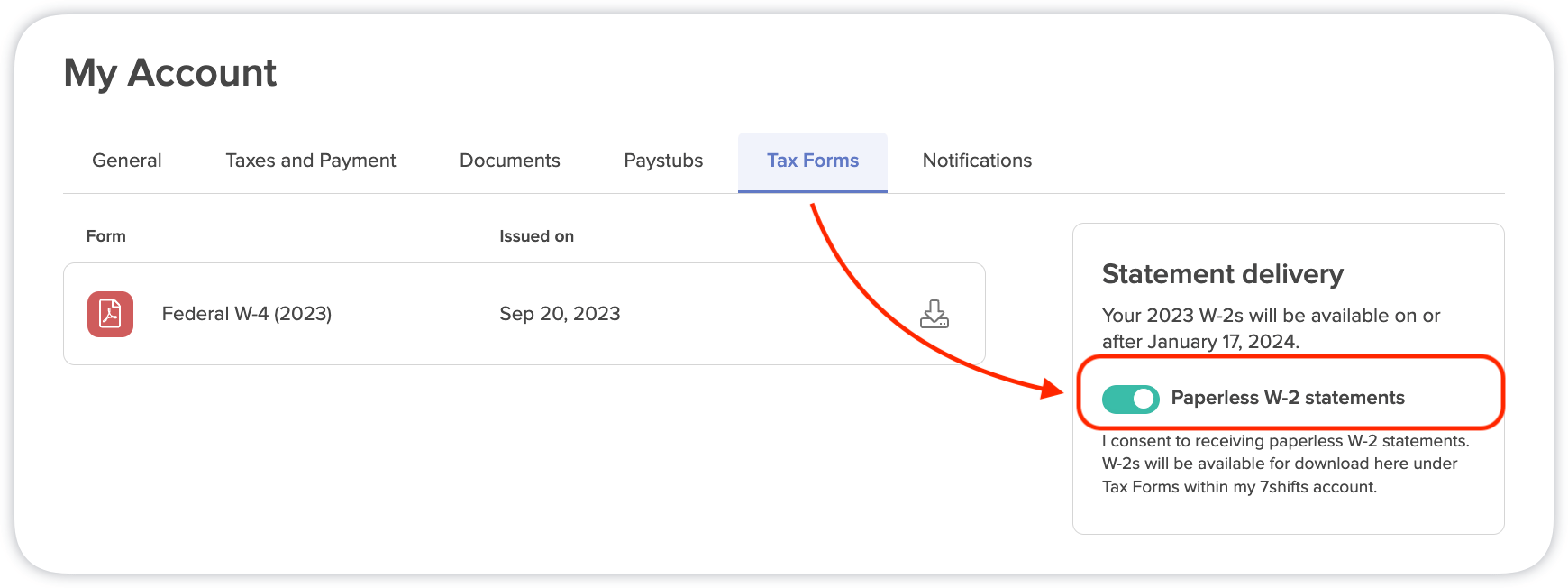Select the download icon for Federal W-4 (2023)
The image size is (1568, 588).
point(934,315)
